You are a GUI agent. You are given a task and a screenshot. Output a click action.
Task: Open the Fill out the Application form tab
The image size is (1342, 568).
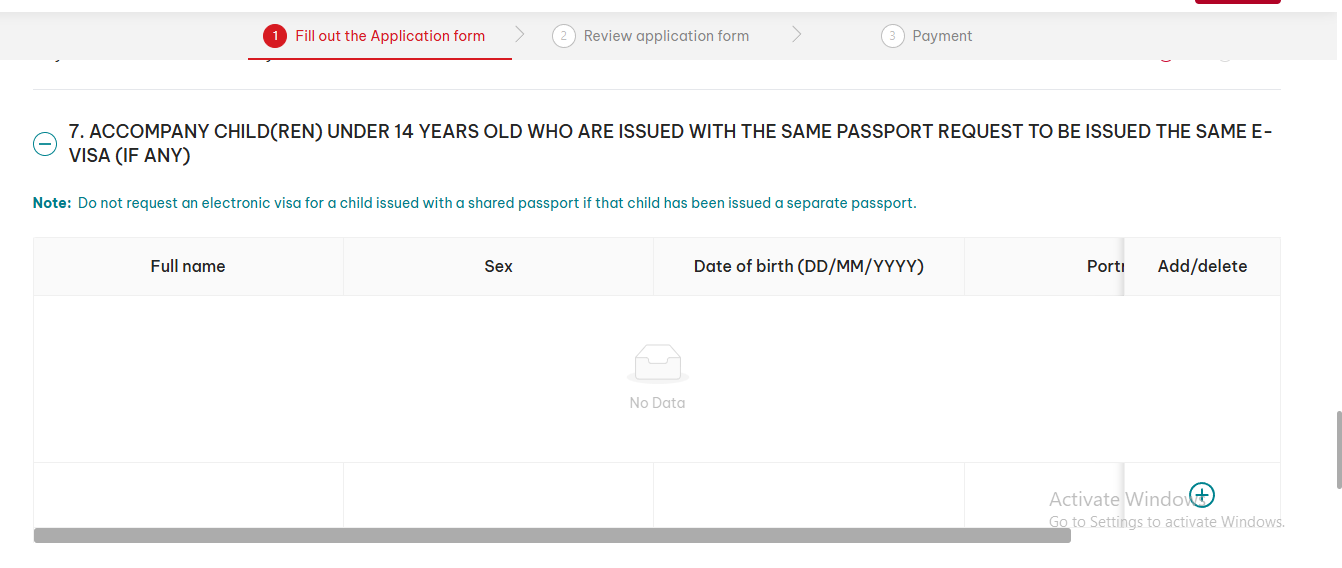(389, 36)
